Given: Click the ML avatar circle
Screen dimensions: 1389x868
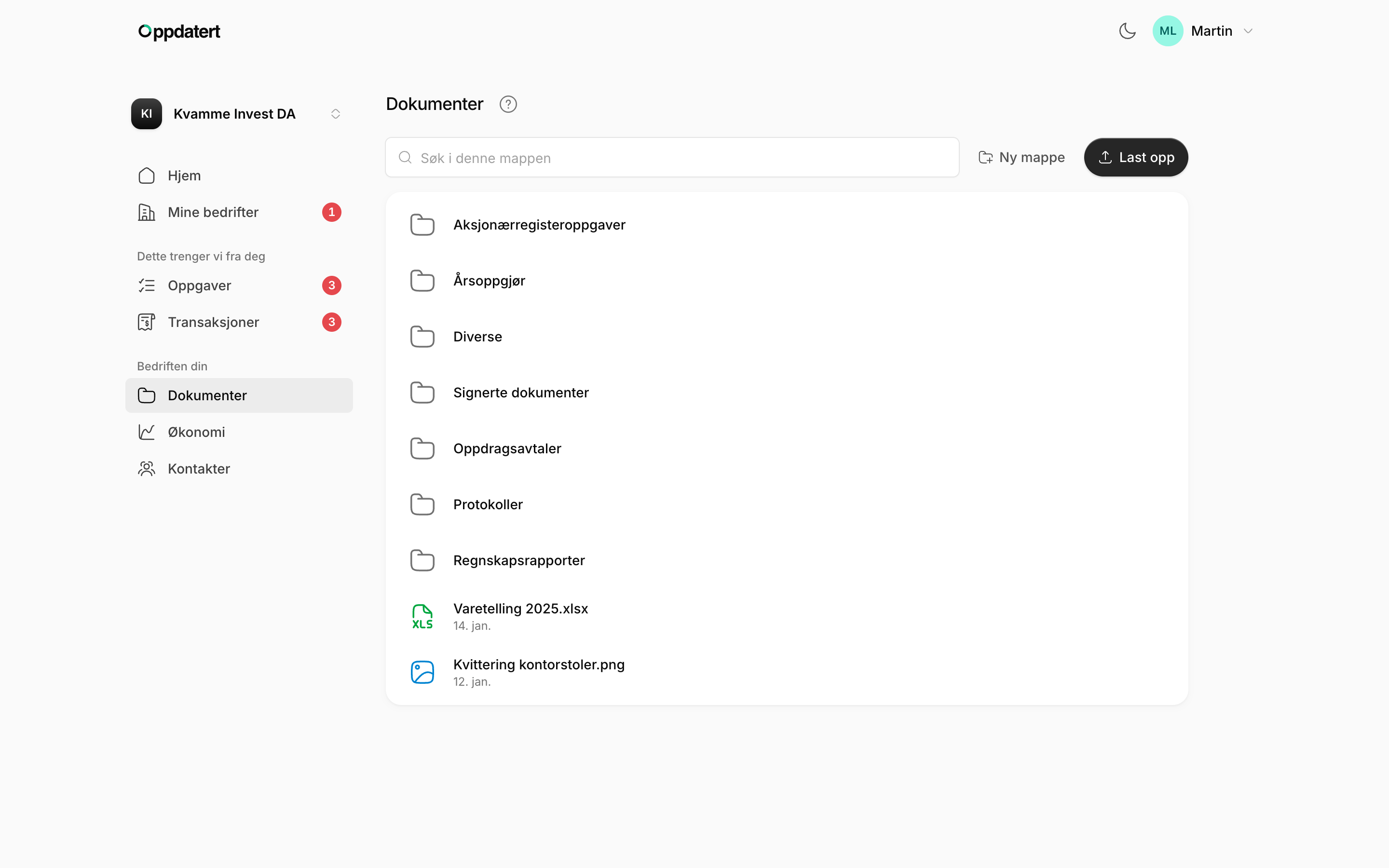Looking at the screenshot, I should [x=1168, y=31].
